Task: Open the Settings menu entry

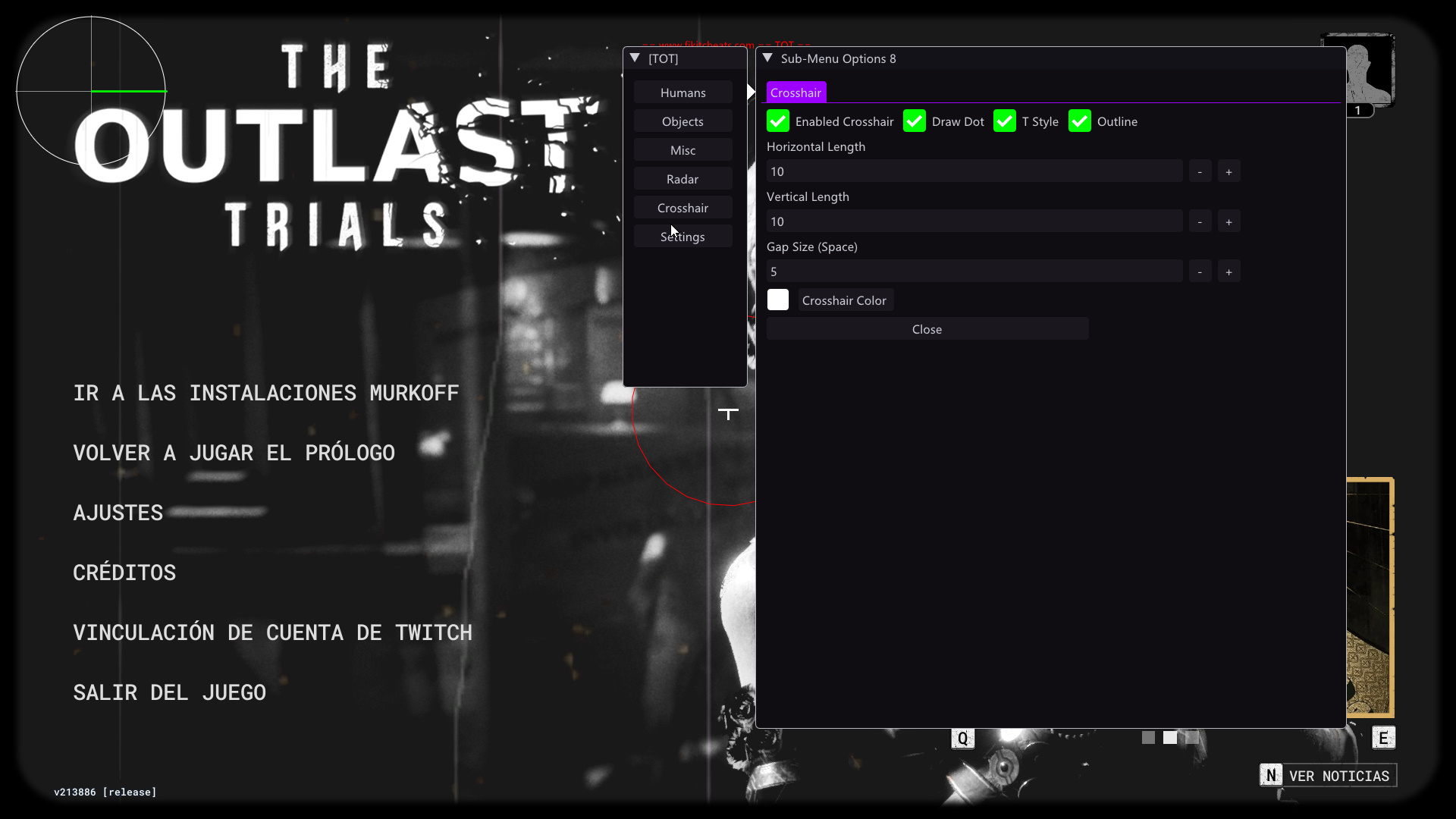Action: pyautogui.click(x=683, y=237)
